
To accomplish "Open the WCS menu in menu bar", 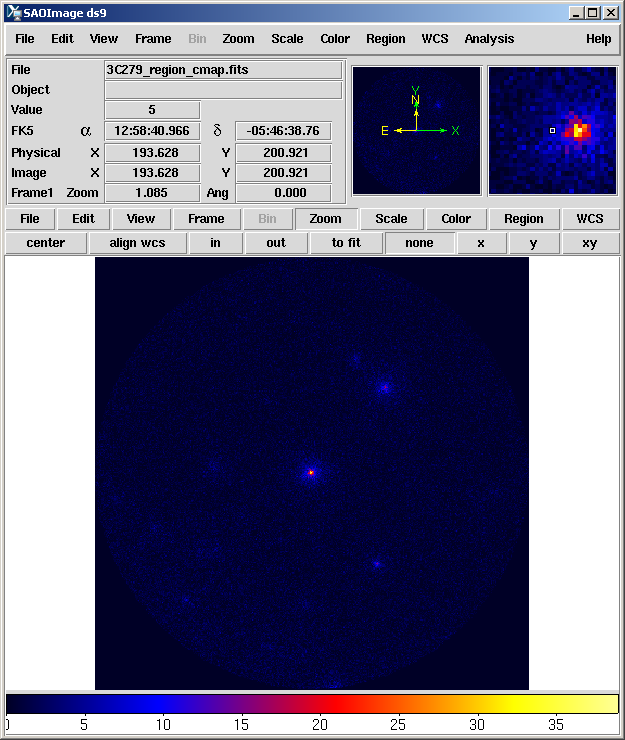I will (435, 39).
